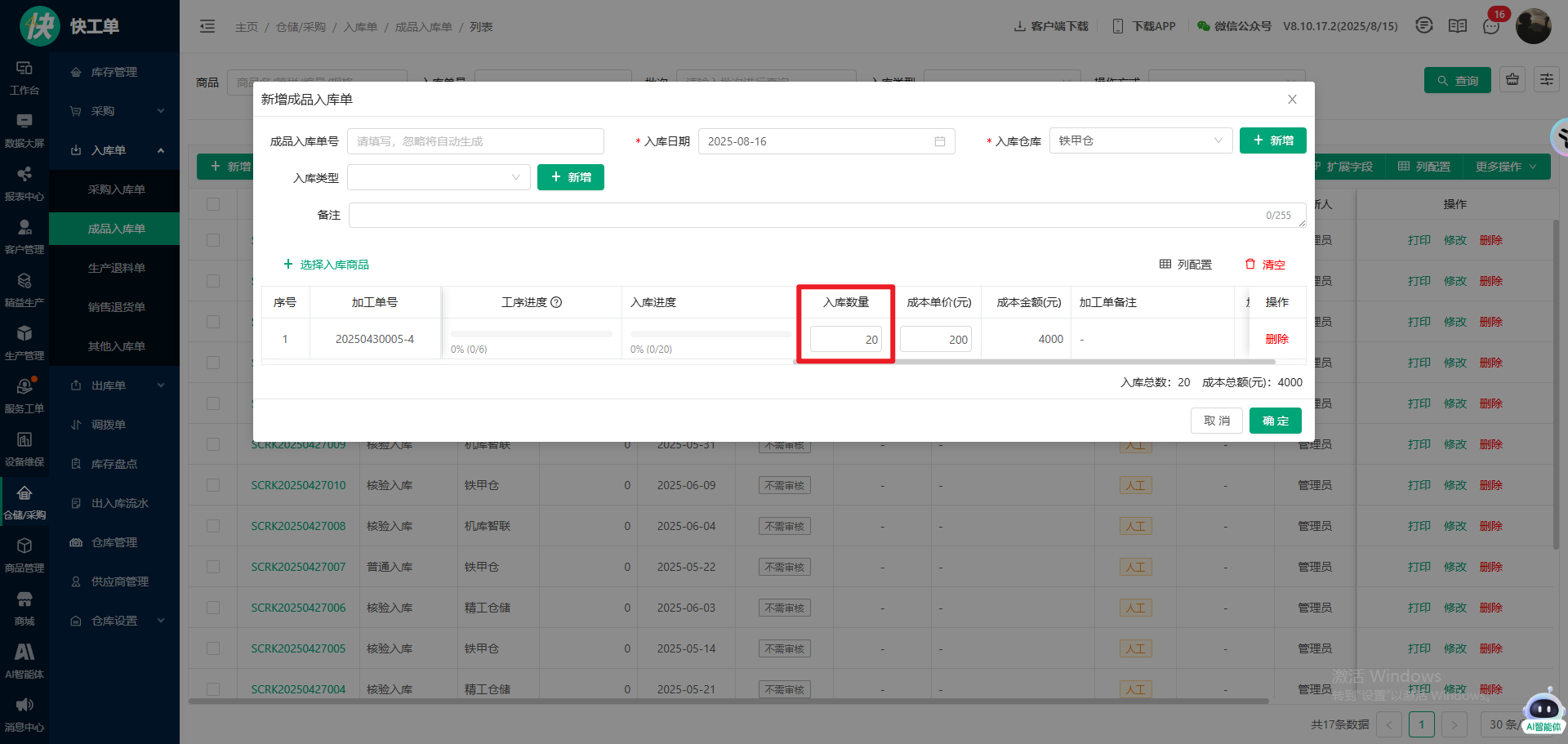
Task: Expand the 出库单 sidebar submenu
Action: 114,385
